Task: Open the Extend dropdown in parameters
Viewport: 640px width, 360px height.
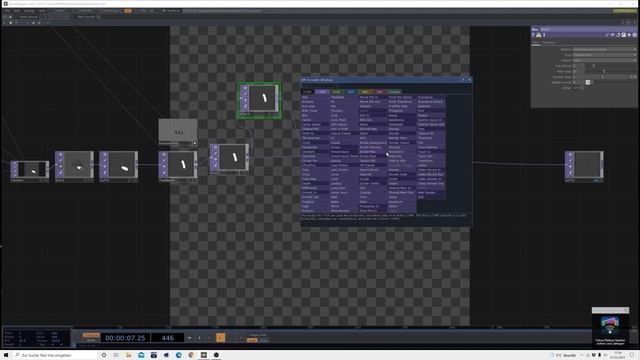Action: pos(604,60)
